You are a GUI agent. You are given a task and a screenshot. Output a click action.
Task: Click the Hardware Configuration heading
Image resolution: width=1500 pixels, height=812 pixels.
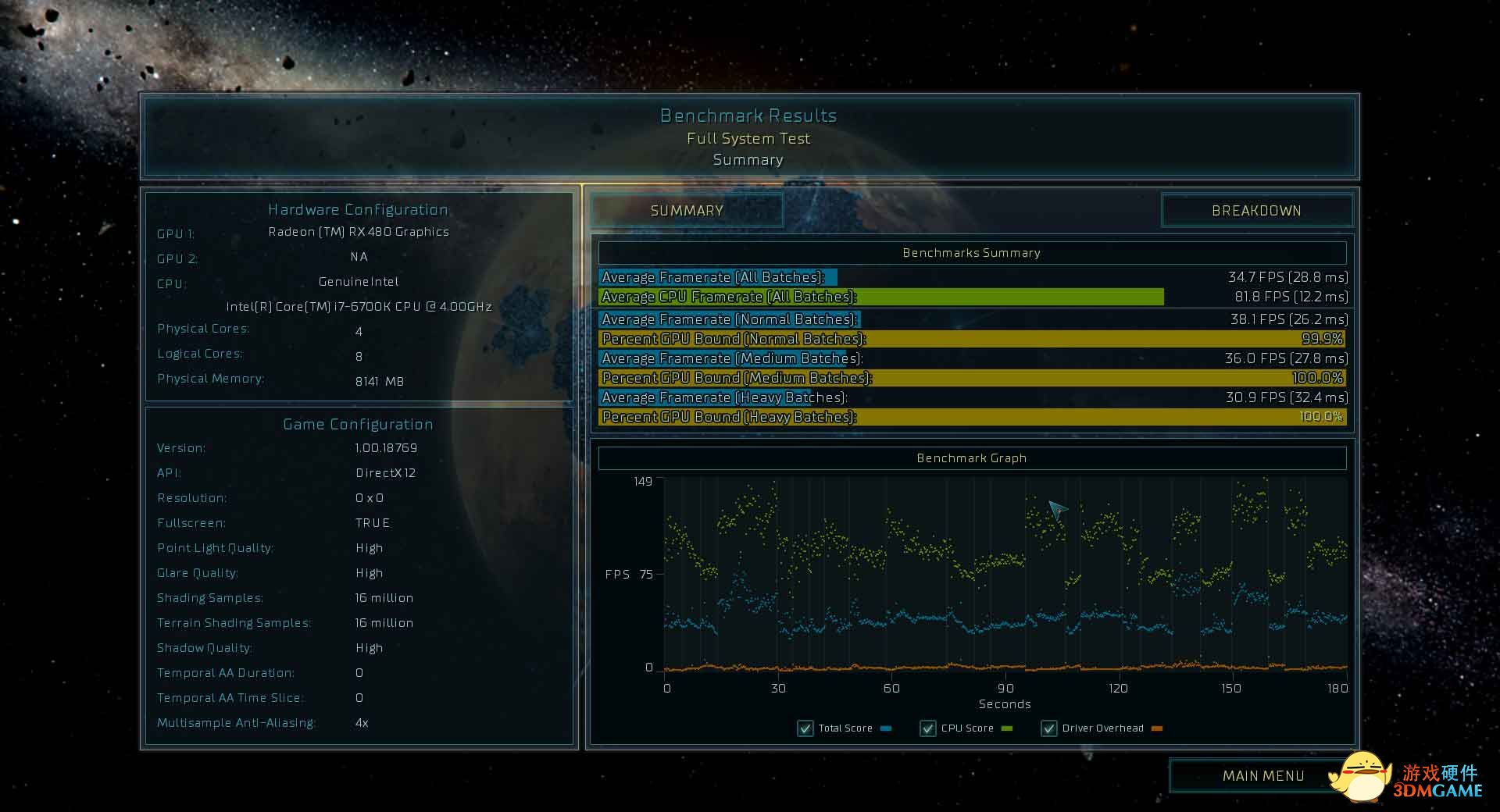[x=358, y=209]
